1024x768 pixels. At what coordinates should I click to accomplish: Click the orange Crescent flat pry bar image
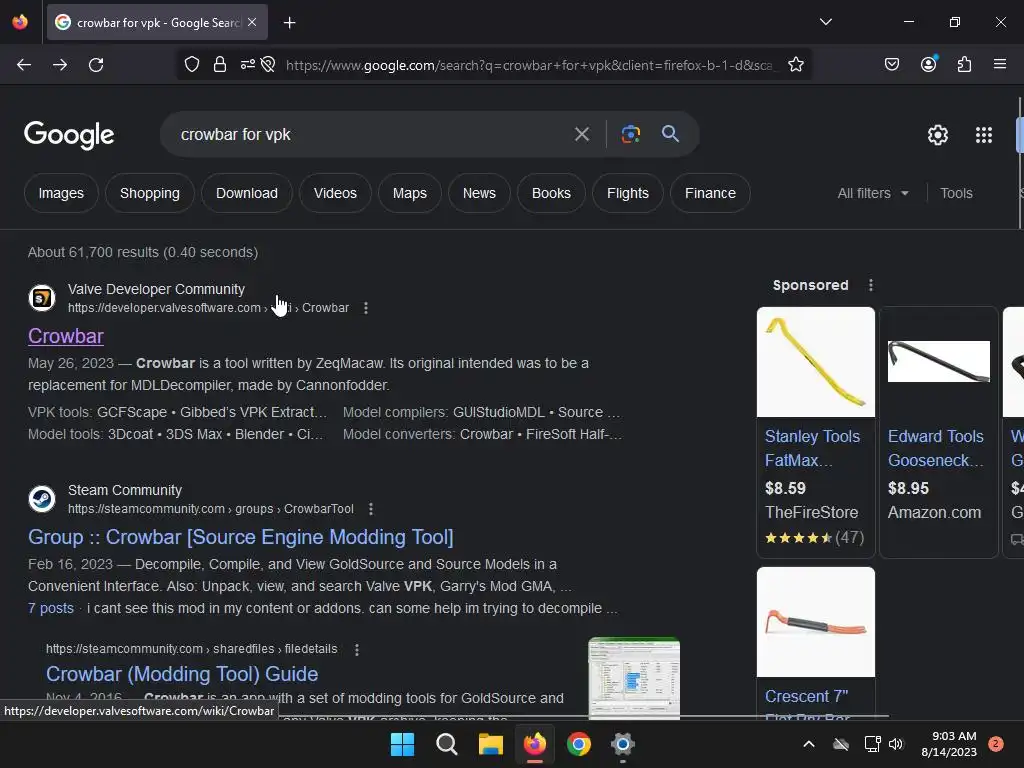816,622
